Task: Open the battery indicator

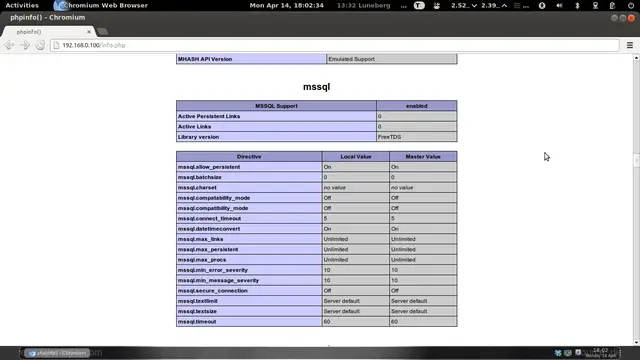Action: (x=612, y=6)
